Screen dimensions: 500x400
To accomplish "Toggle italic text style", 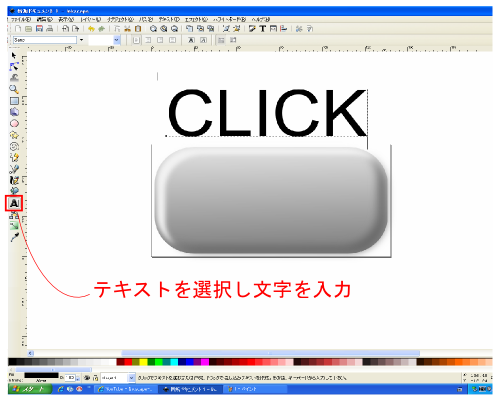I will click(x=203, y=40).
